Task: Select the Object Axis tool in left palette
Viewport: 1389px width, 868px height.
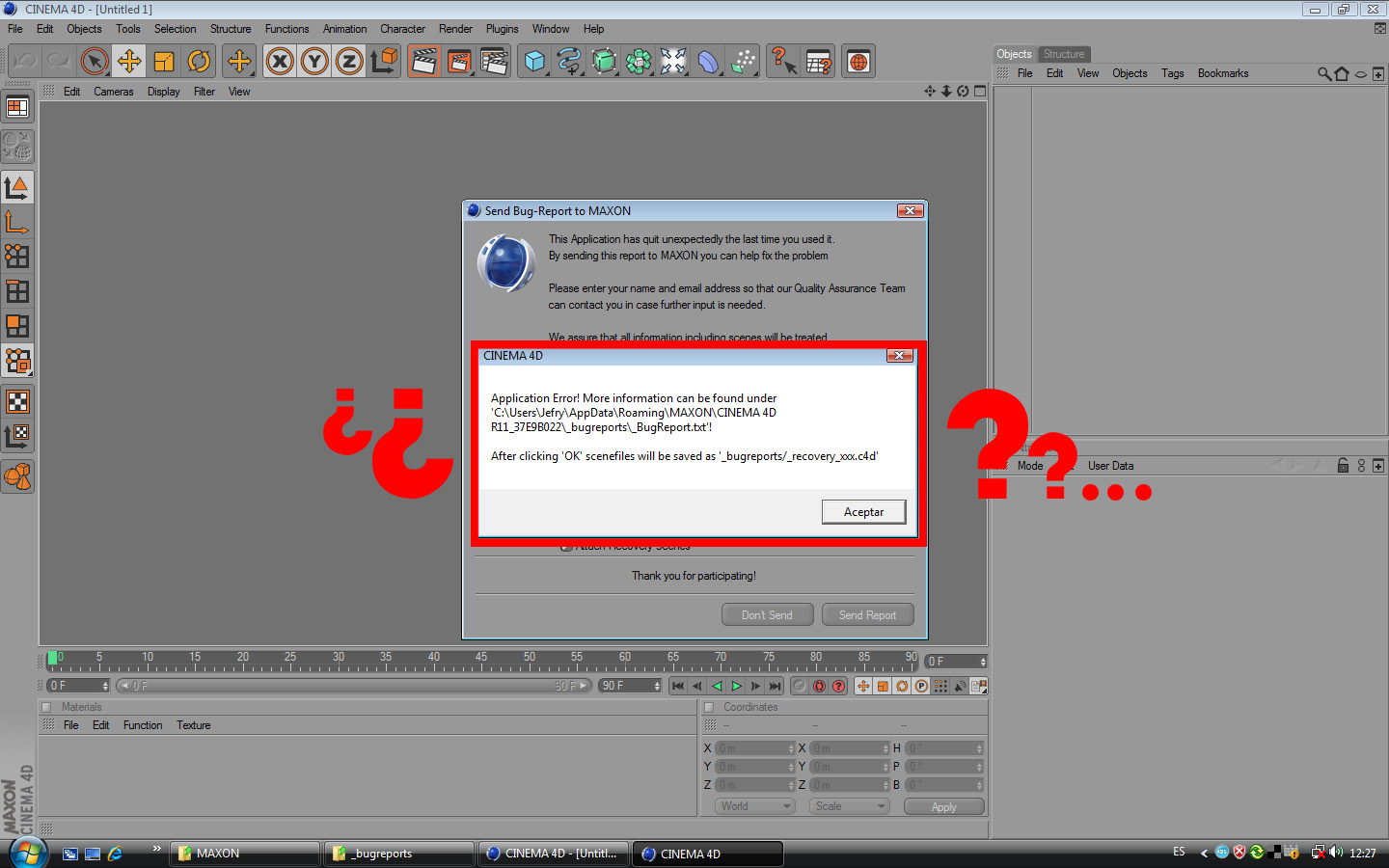Action: [17, 222]
